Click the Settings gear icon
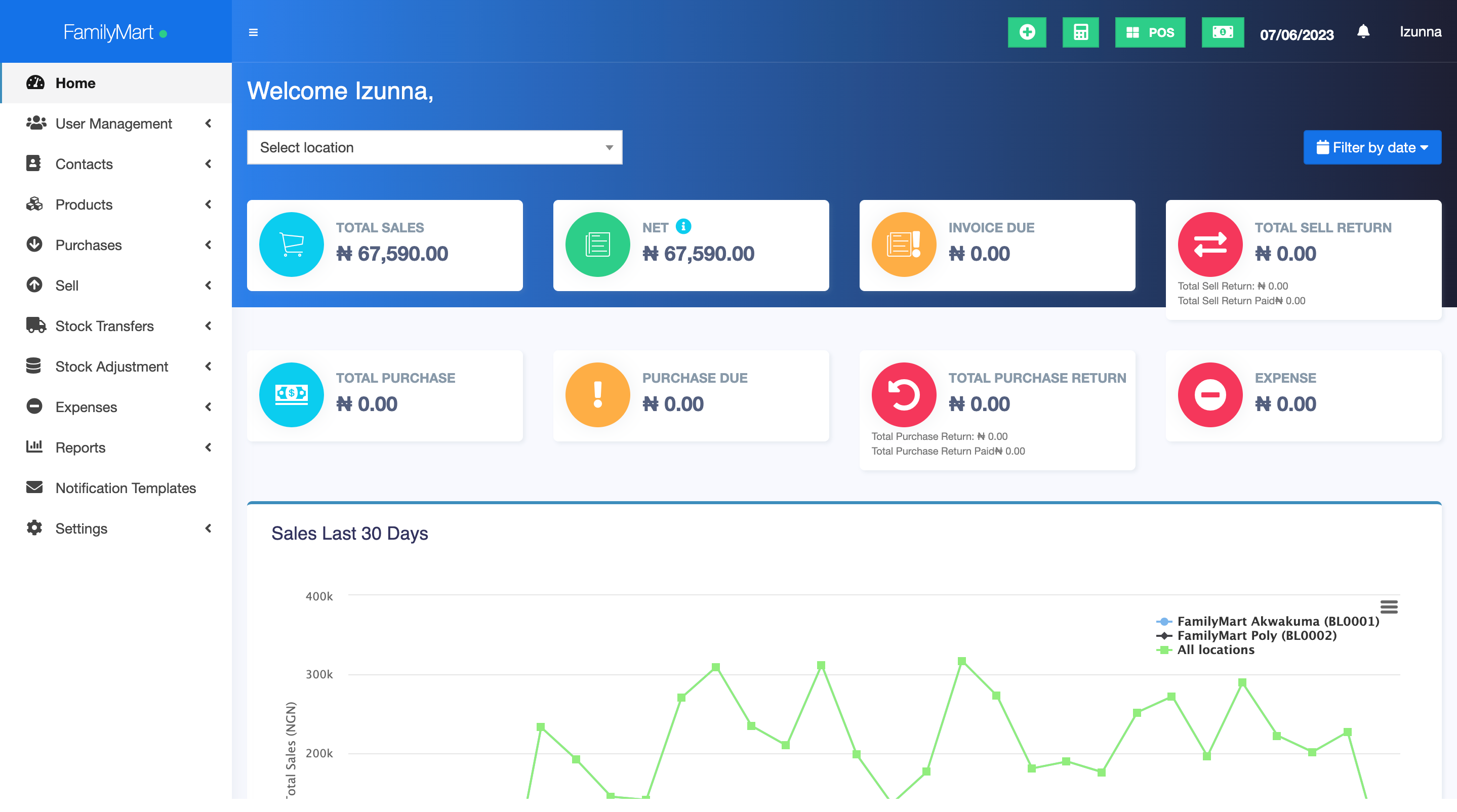Screen dimensions: 1457x812 [x=34, y=528]
